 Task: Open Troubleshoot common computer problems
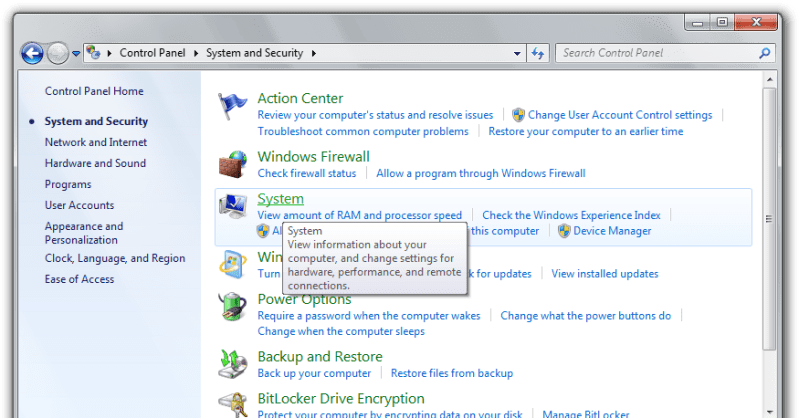(x=363, y=132)
